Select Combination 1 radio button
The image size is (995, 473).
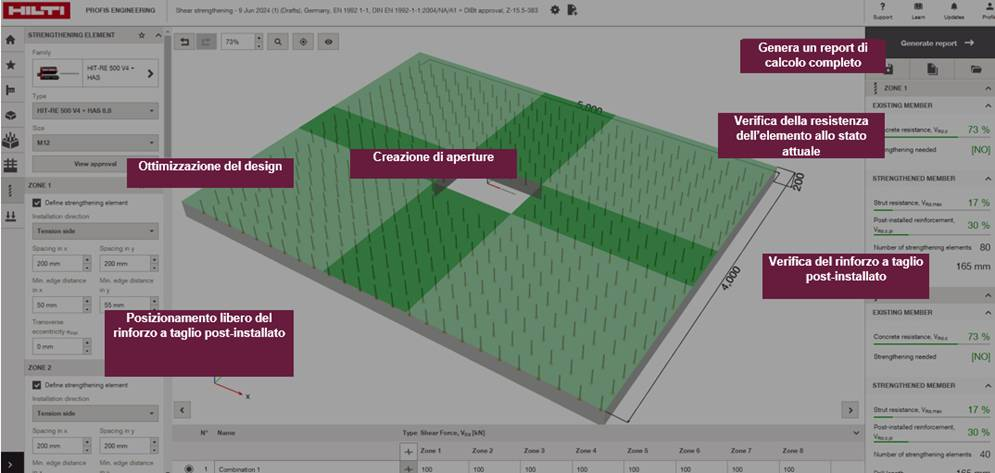tap(188, 469)
